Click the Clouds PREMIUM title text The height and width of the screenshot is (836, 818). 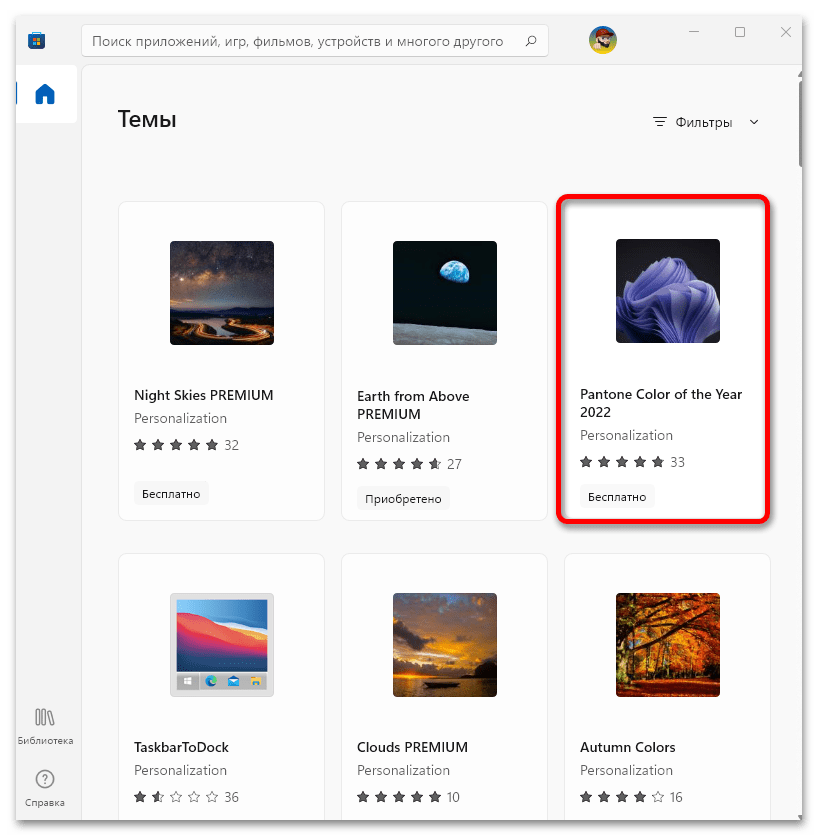[x=412, y=747]
